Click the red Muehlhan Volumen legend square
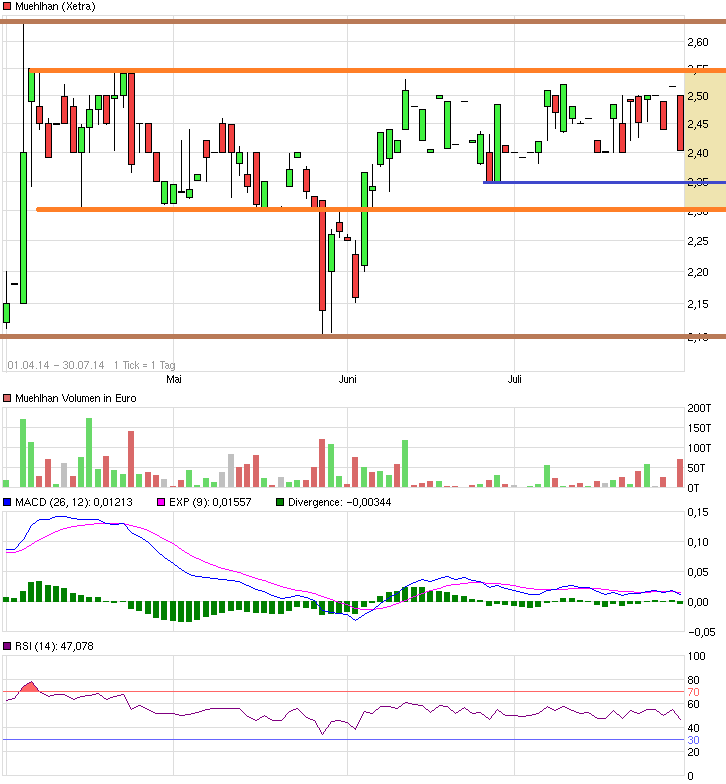 (x=7, y=398)
